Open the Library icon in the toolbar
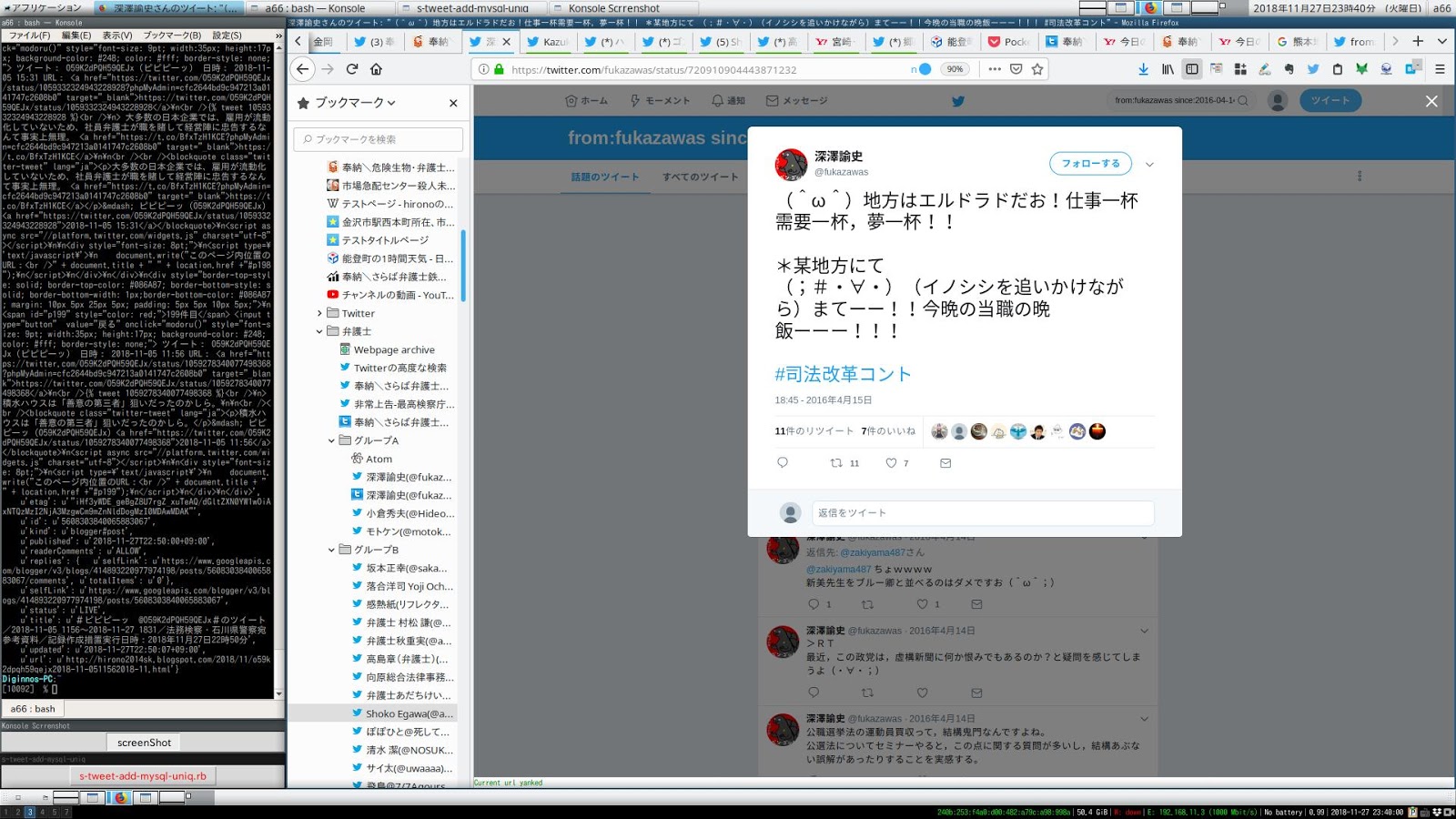Image resolution: width=1456 pixels, height=819 pixels. click(1168, 69)
